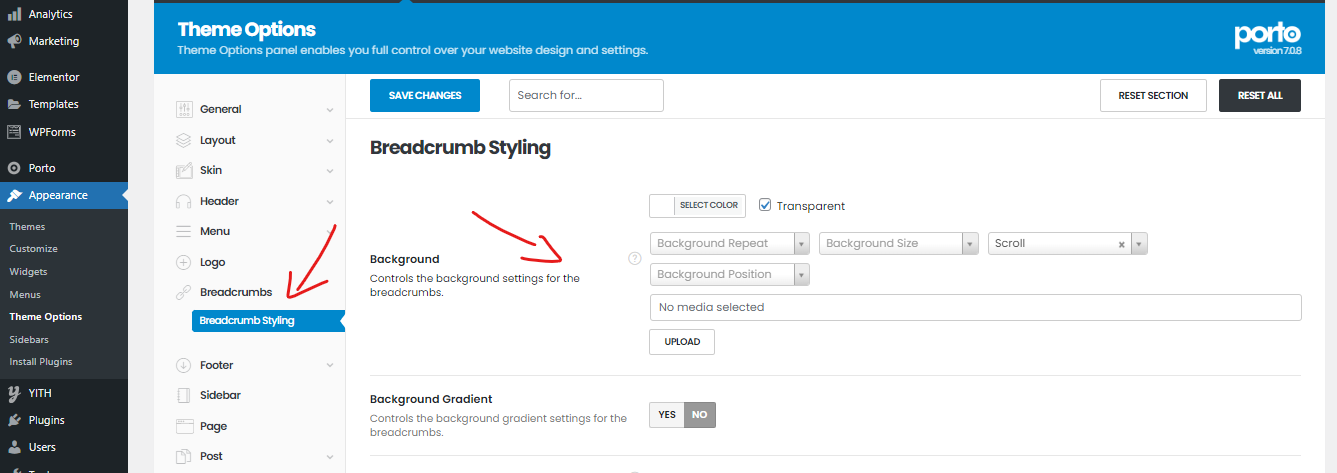The width and height of the screenshot is (1337, 473).
Task: Open the Sidebar options section
Action: click(x=220, y=395)
